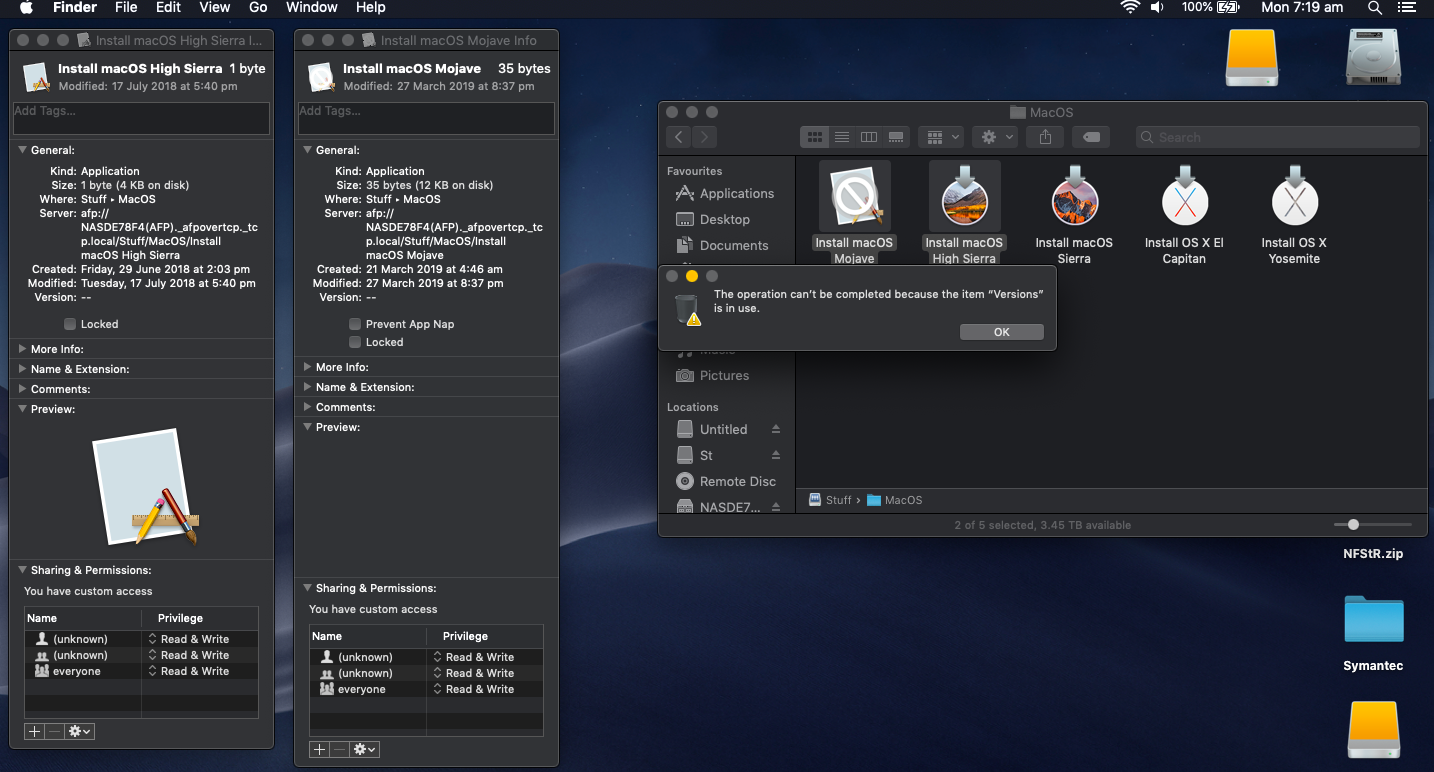Open Notification Centre icon in menu bar
Viewport: 1434px width, 772px height.
[1409, 7]
